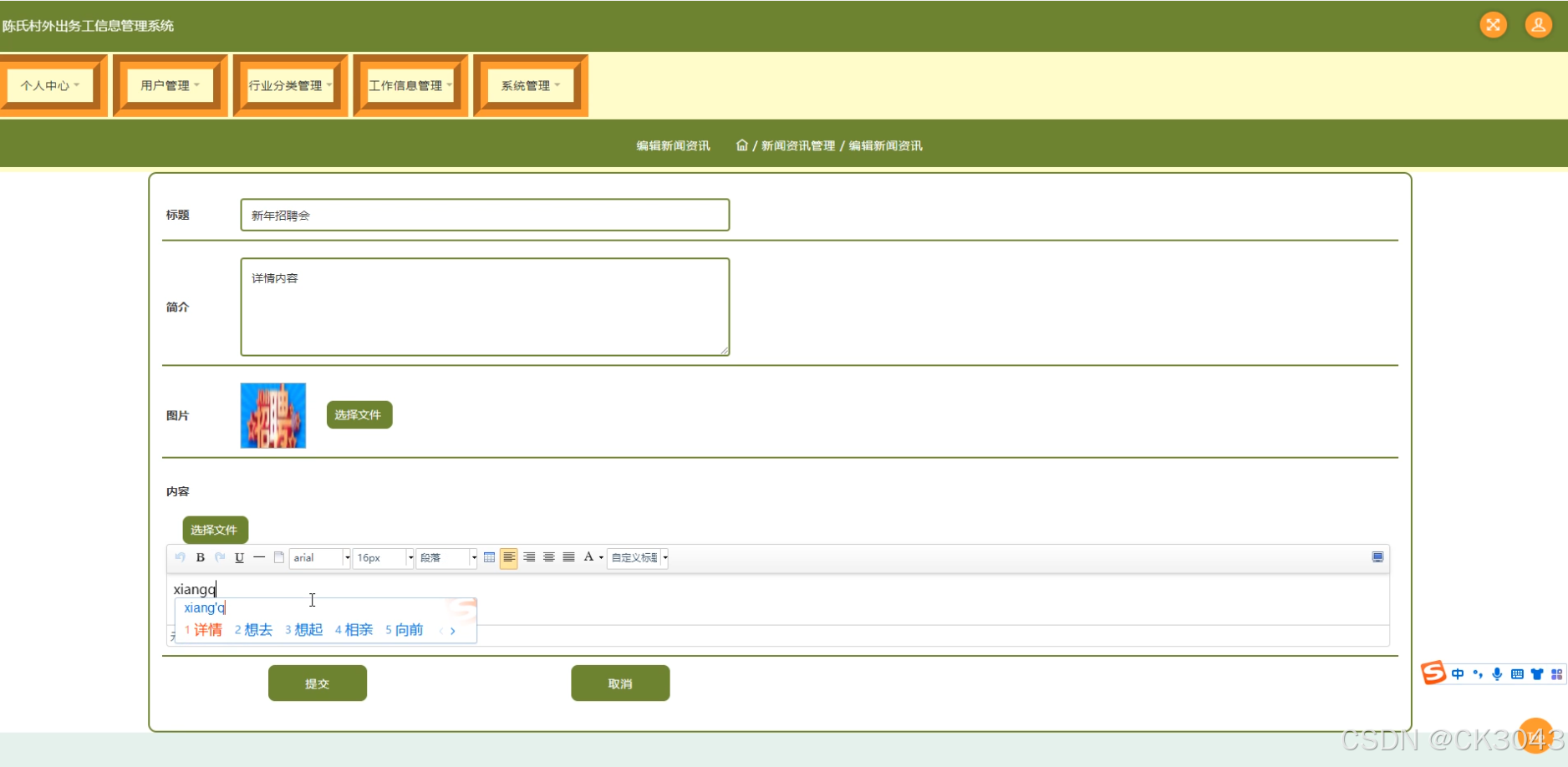
Task: Toggle bold formatting in editor toolbar
Action: 201,557
